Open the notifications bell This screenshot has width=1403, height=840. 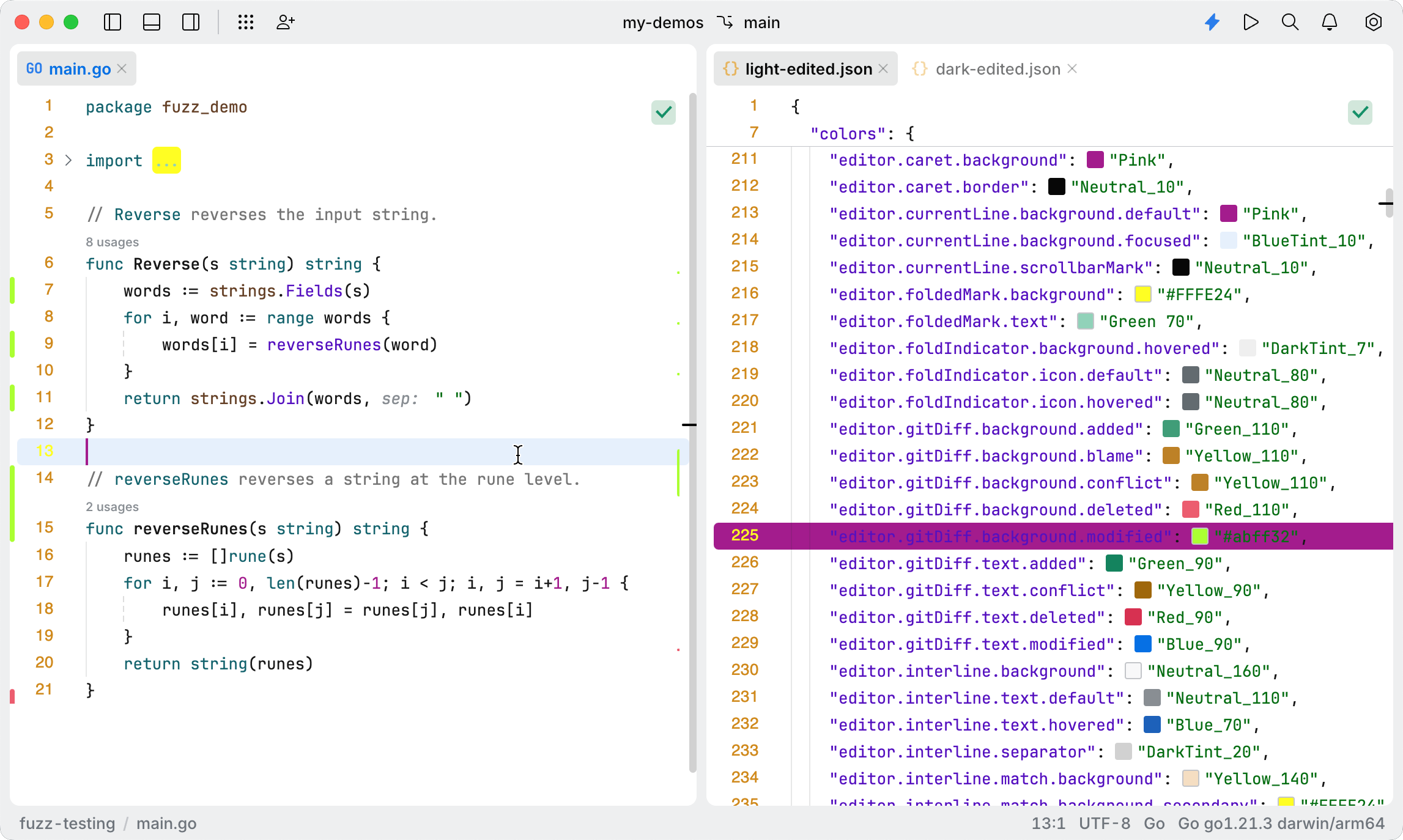(1330, 23)
